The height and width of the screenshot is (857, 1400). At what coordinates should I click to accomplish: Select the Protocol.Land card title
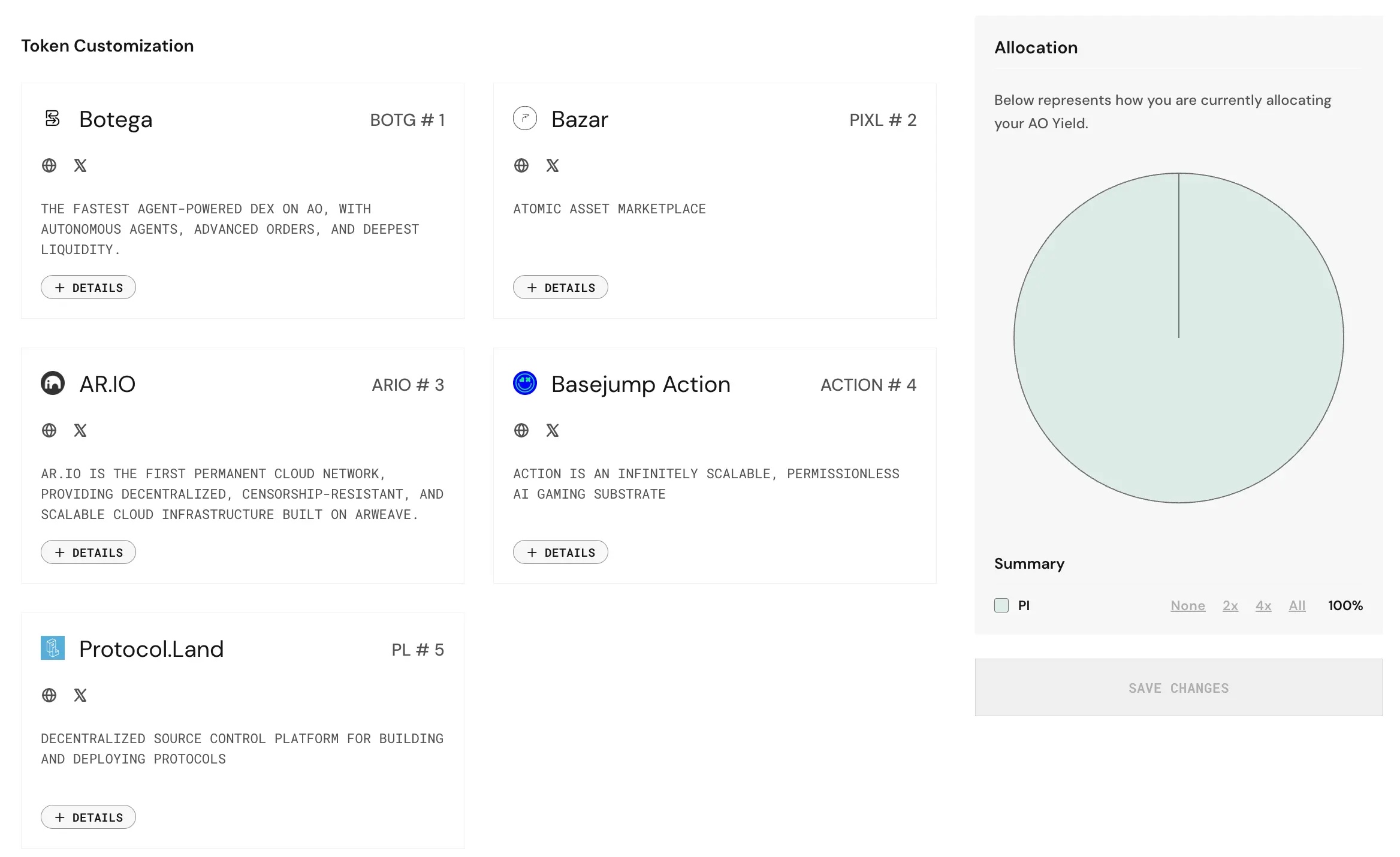[151, 649]
